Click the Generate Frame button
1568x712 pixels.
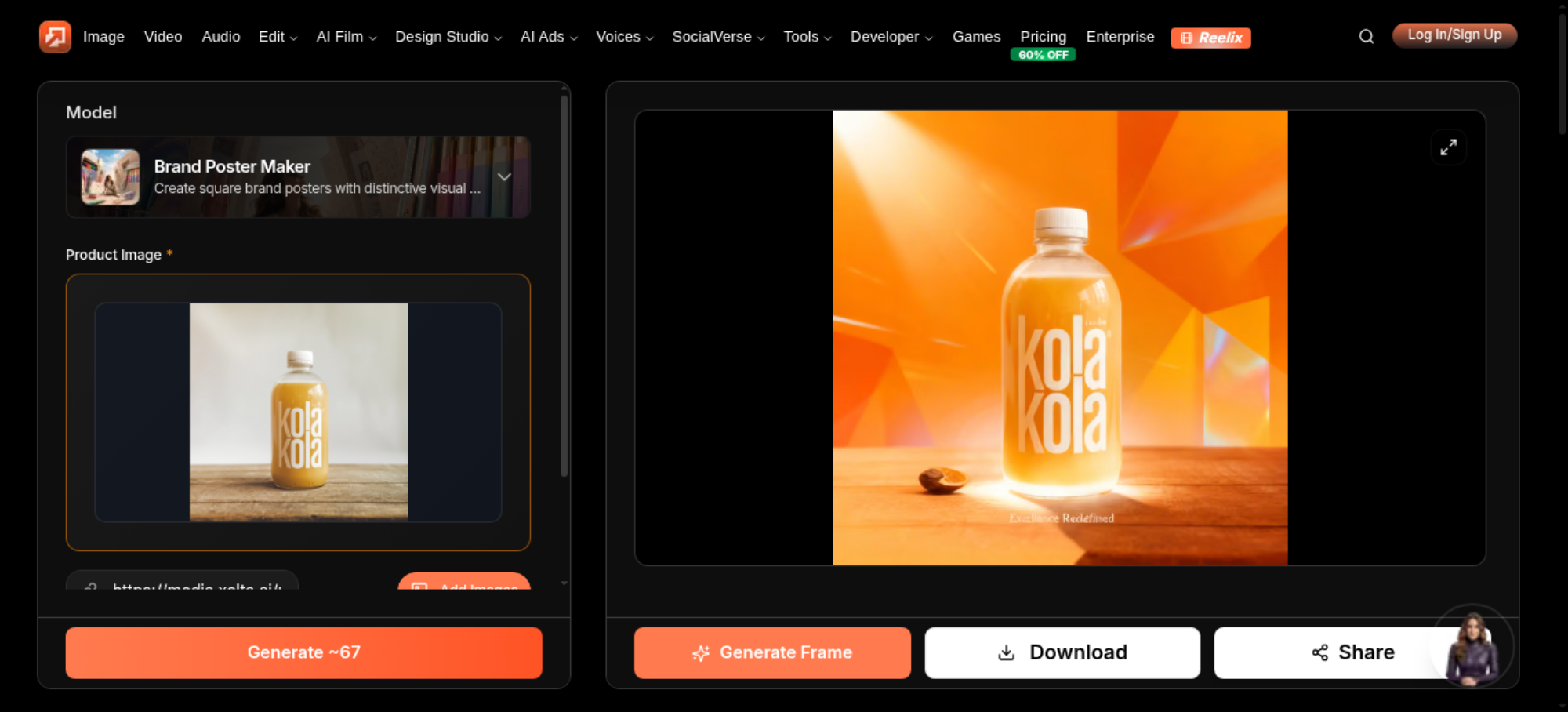pos(772,652)
